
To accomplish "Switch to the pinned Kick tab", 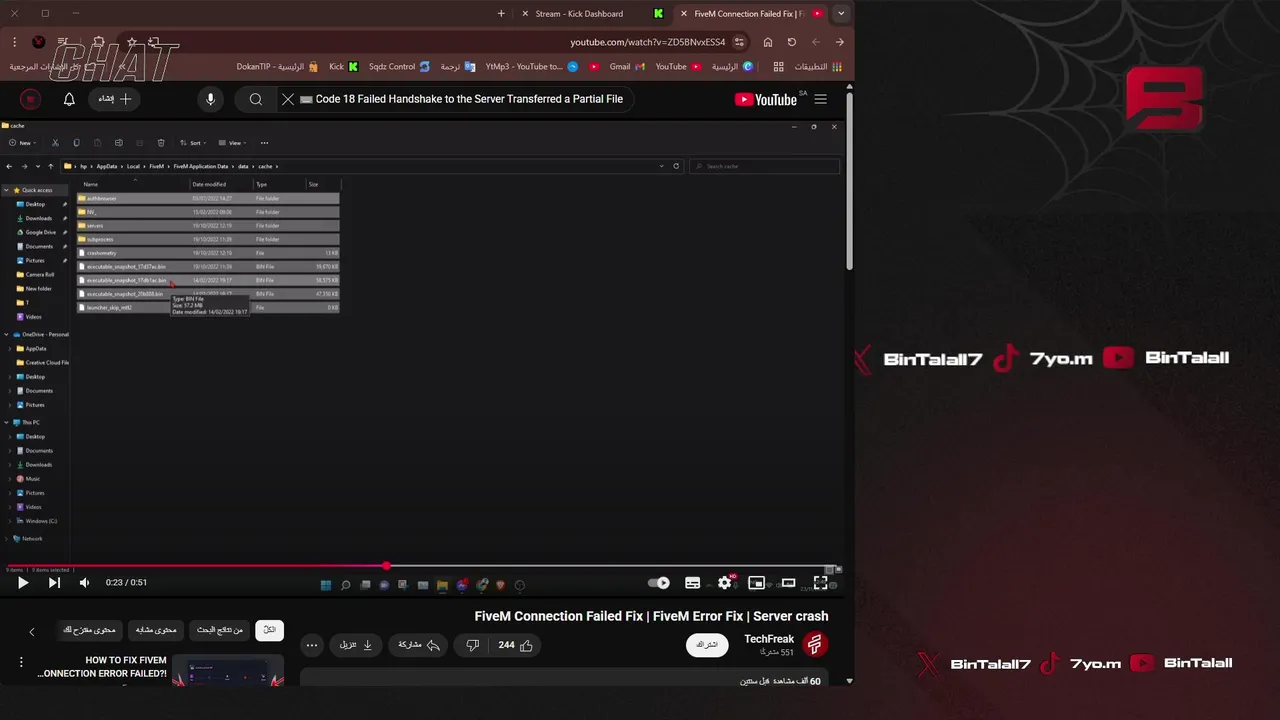I will [658, 14].
